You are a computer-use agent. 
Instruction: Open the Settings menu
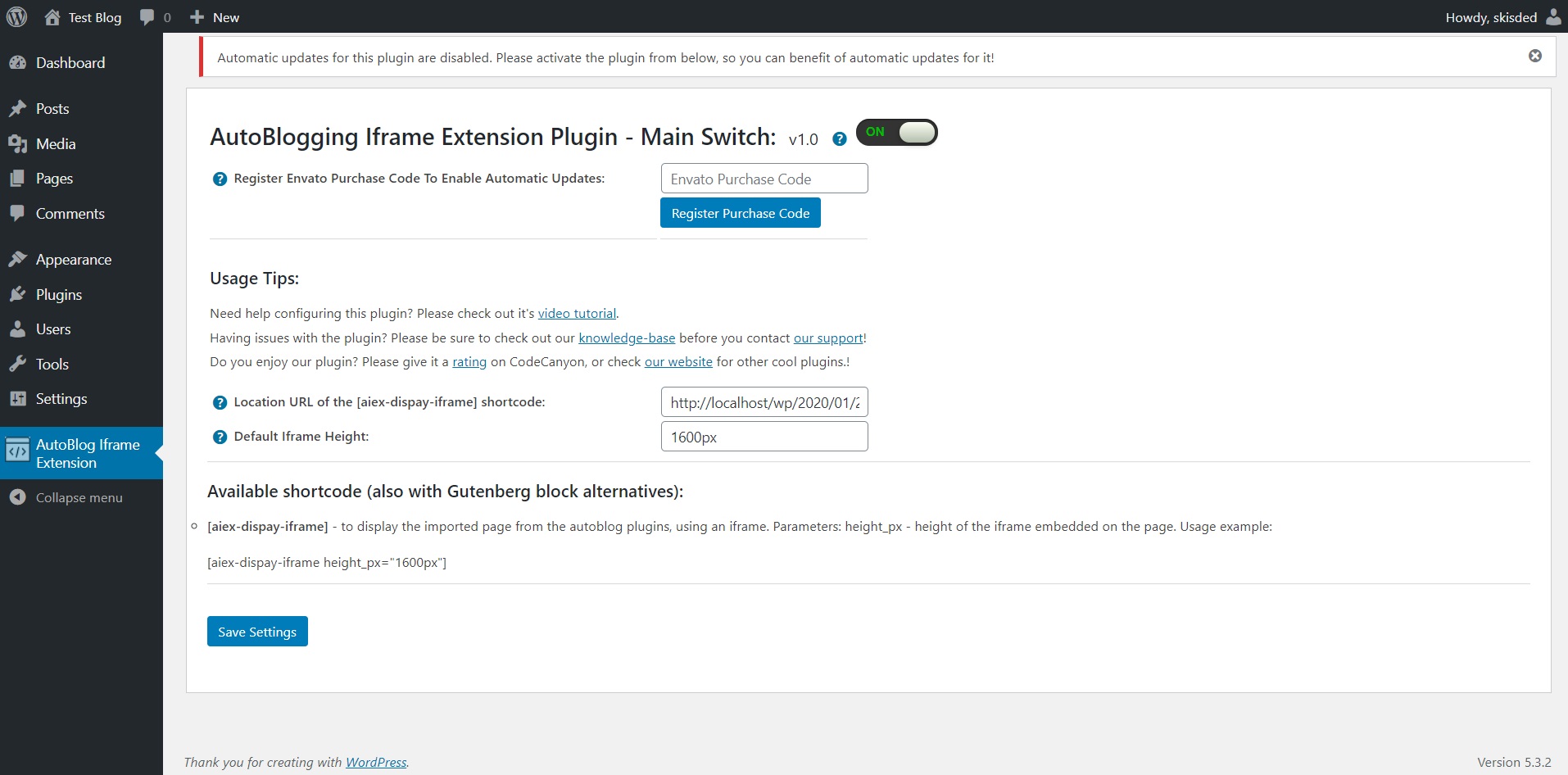81,399
